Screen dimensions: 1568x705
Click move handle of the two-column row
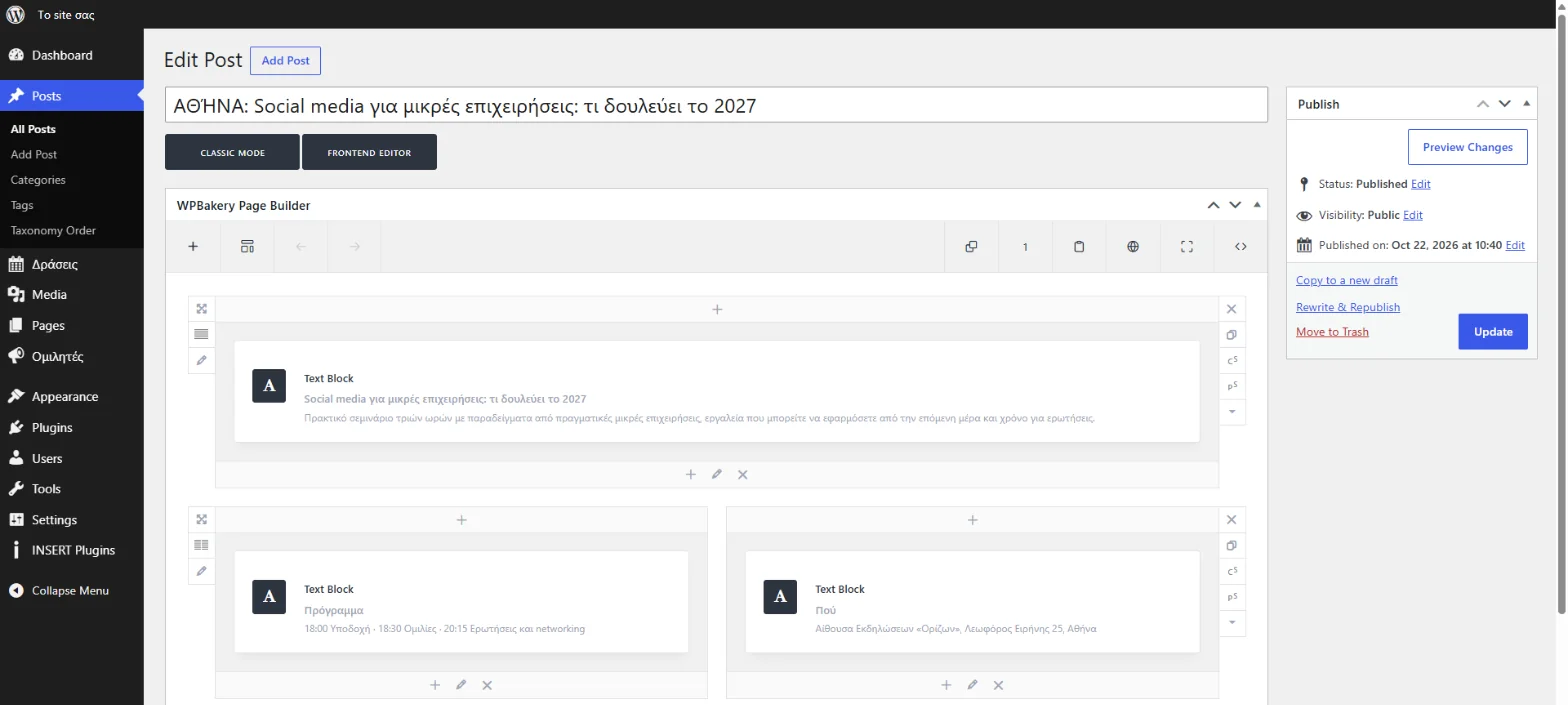click(x=201, y=519)
